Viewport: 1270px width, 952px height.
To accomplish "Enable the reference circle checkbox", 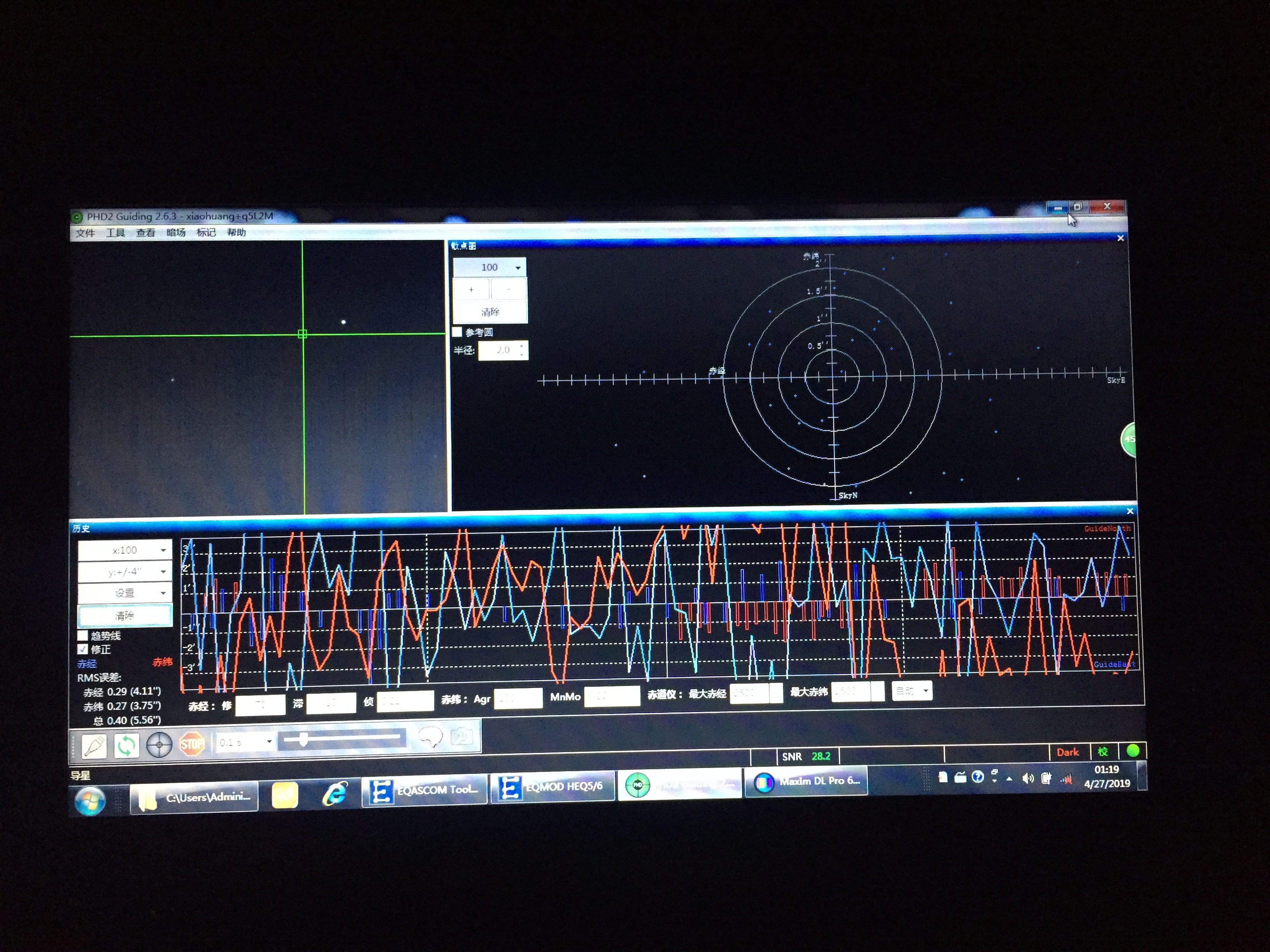I will click(458, 332).
